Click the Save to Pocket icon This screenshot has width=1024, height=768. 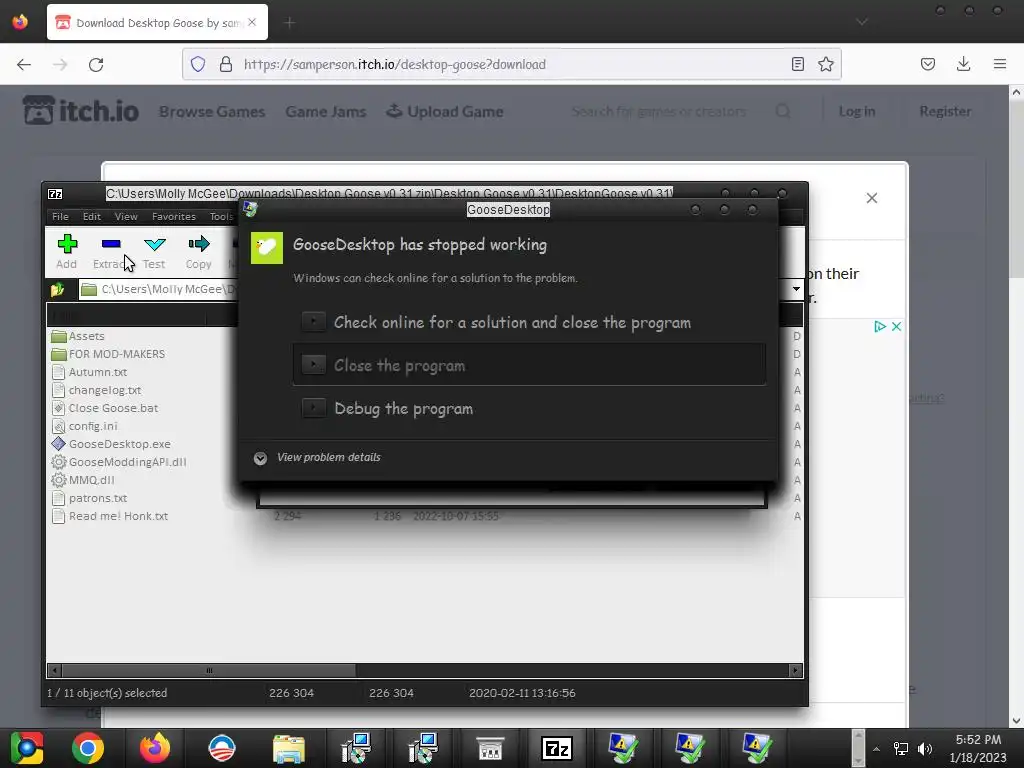[927, 64]
